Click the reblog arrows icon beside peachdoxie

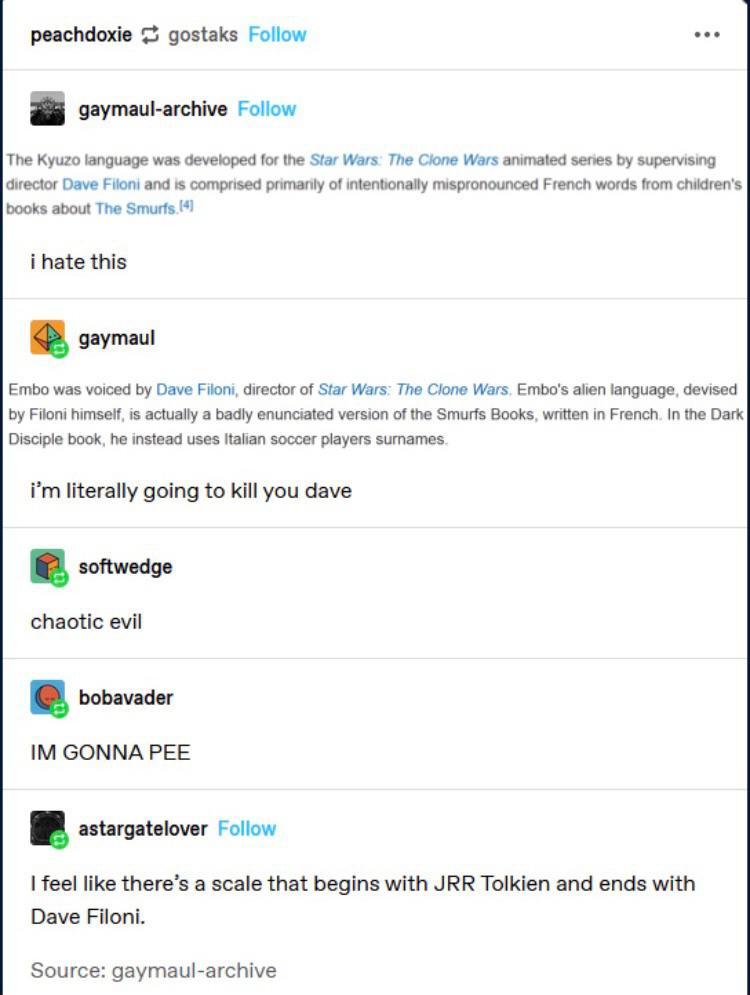pyautogui.click(x=150, y=35)
